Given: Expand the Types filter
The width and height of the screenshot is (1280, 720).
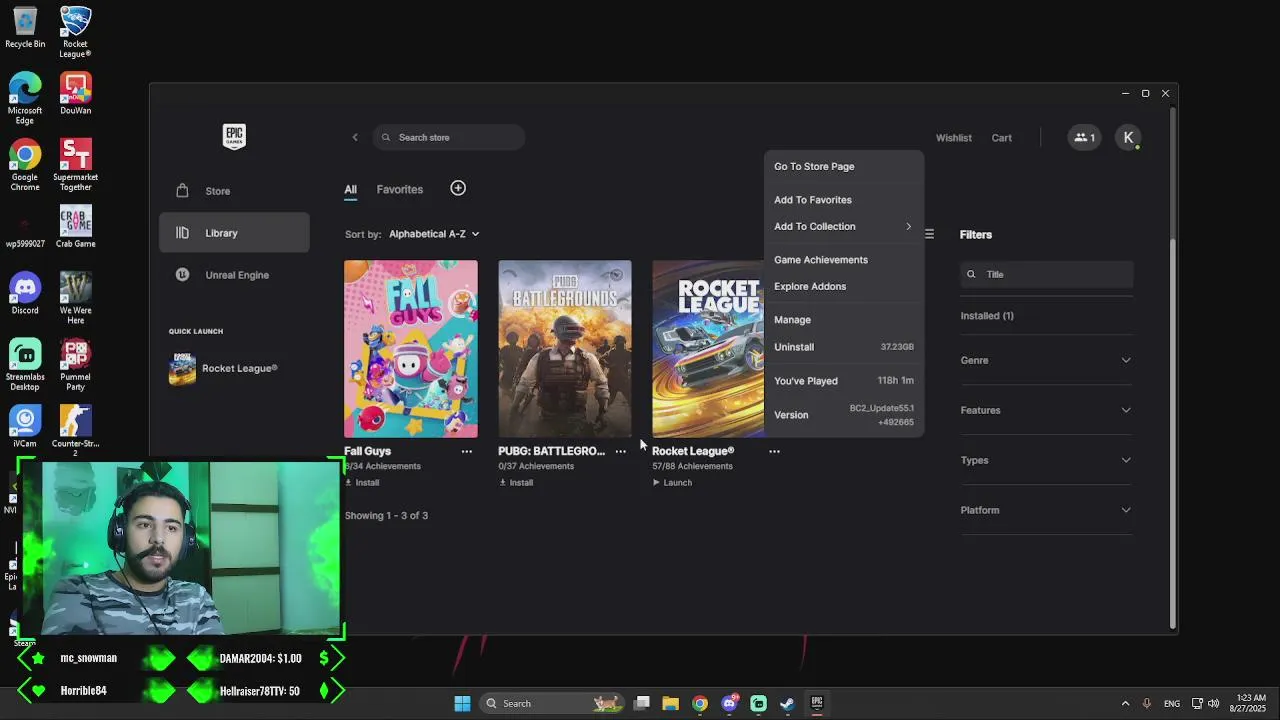Looking at the screenshot, I should tap(1046, 460).
